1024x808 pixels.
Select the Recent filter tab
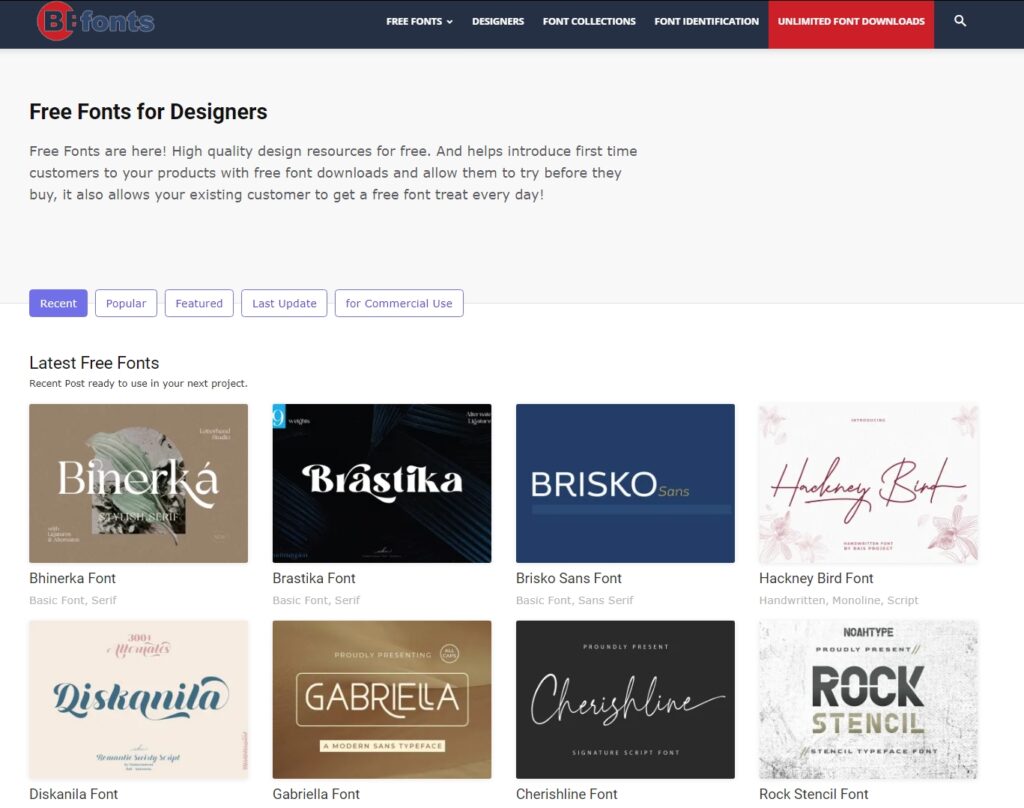click(x=58, y=303)
